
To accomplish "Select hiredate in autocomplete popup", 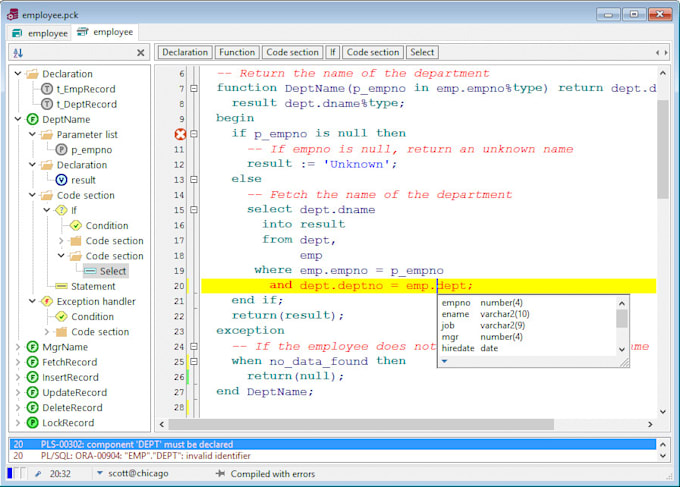I will coord(527,348).
